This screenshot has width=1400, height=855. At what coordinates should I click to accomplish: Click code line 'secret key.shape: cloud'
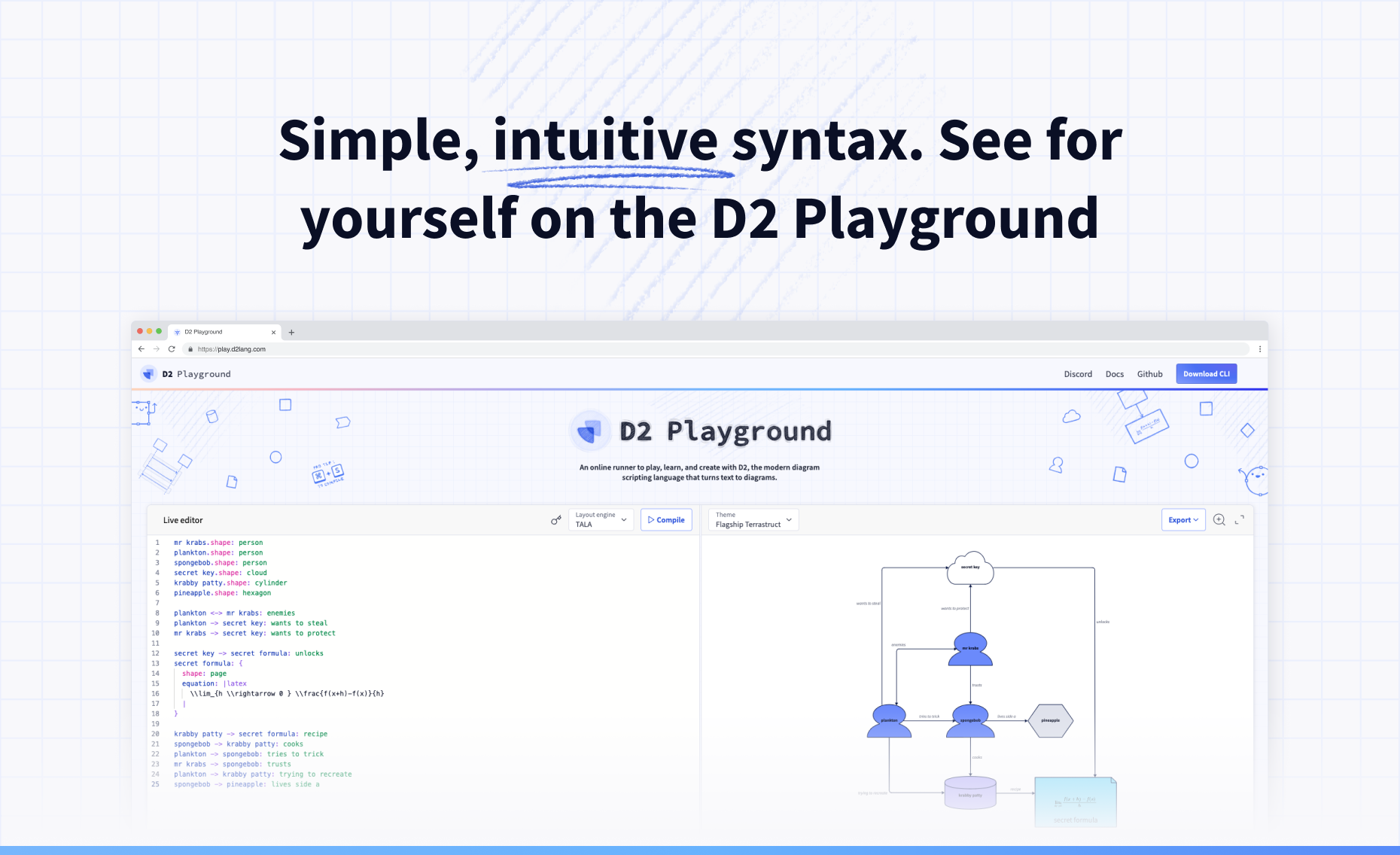(x=221, y=573)
